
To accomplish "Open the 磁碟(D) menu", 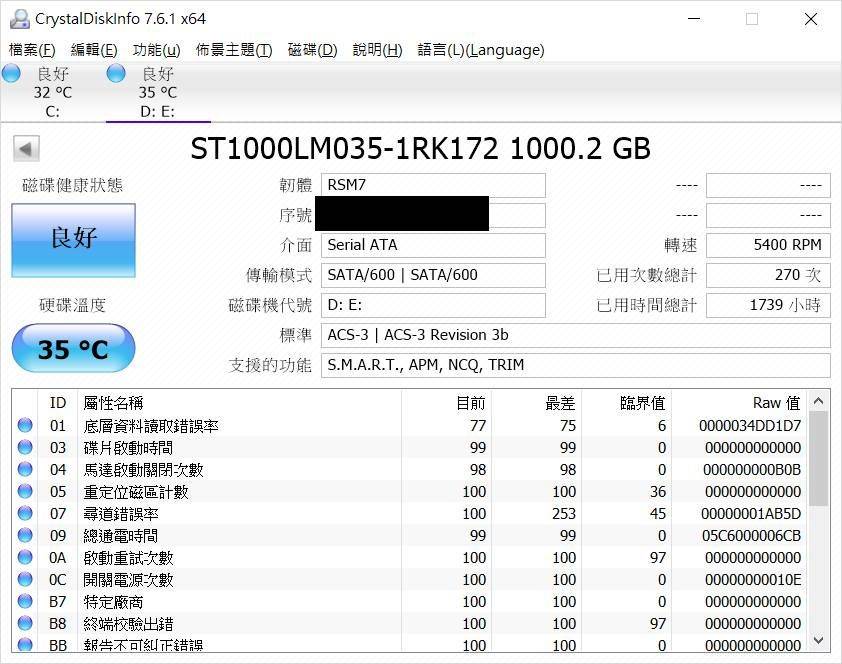I will coord(313,50).
